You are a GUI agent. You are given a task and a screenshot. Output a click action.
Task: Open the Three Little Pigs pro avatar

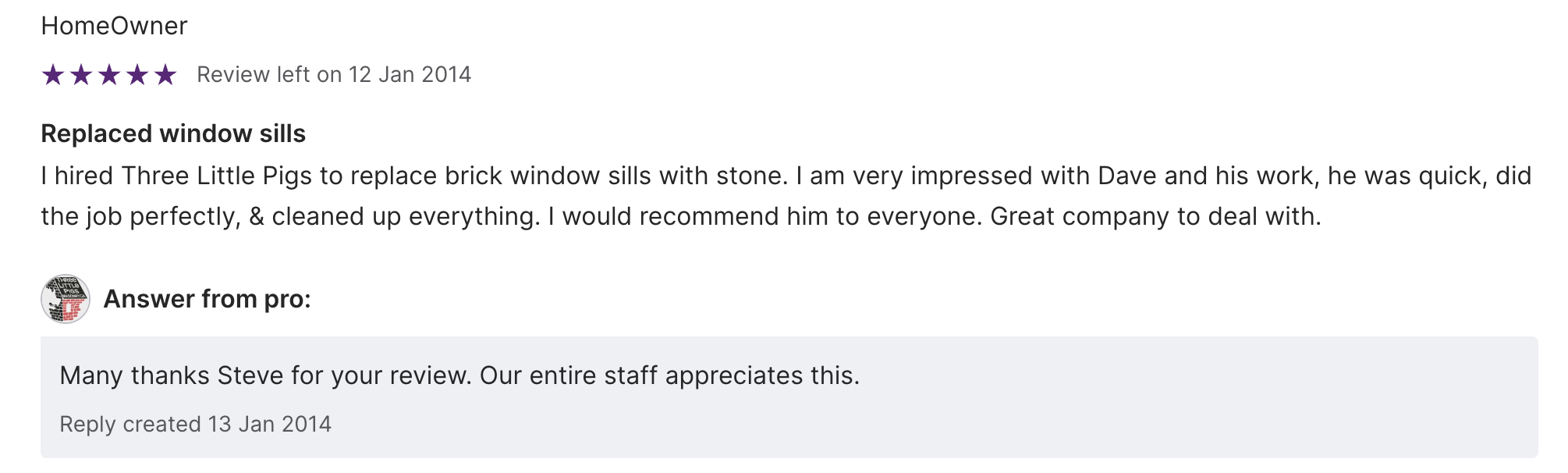66,299
